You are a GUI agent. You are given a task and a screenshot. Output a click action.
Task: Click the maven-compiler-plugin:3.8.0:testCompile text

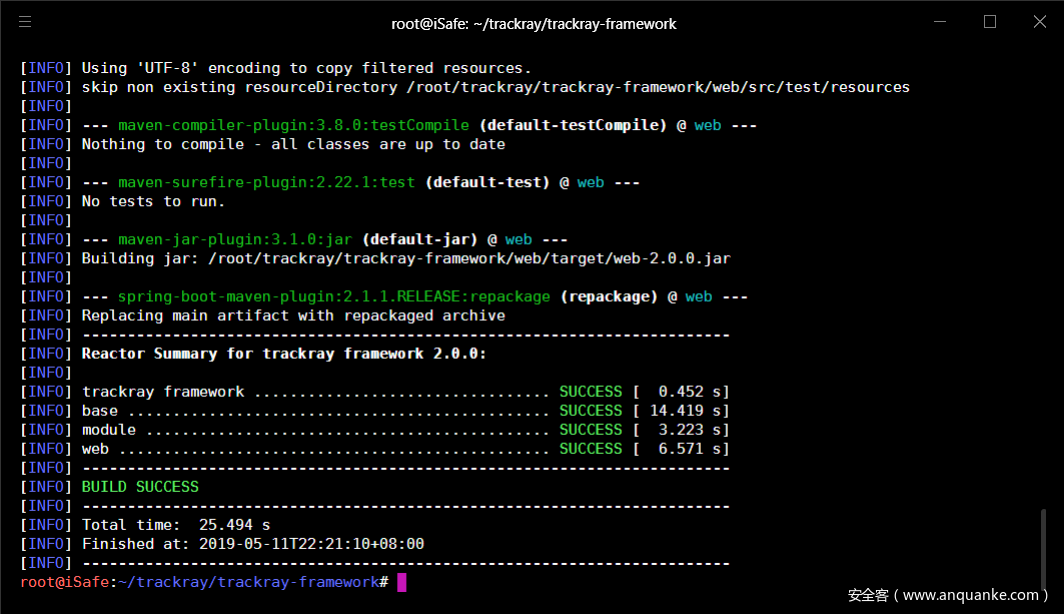(293, 126)
